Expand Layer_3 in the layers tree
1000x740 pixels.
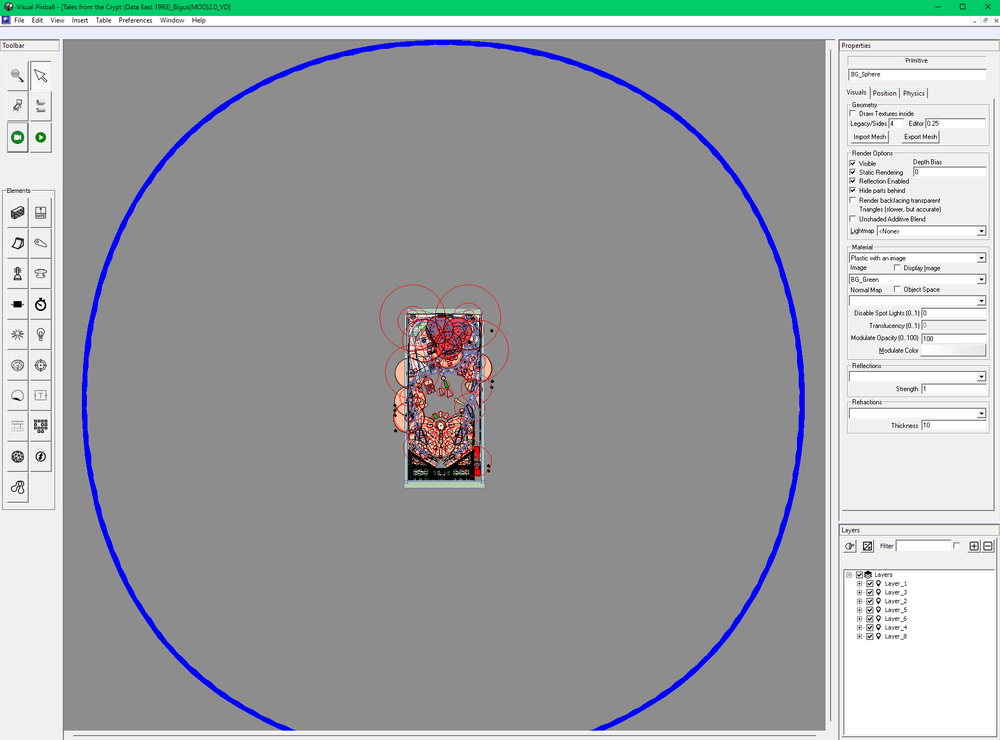point(859,593)
